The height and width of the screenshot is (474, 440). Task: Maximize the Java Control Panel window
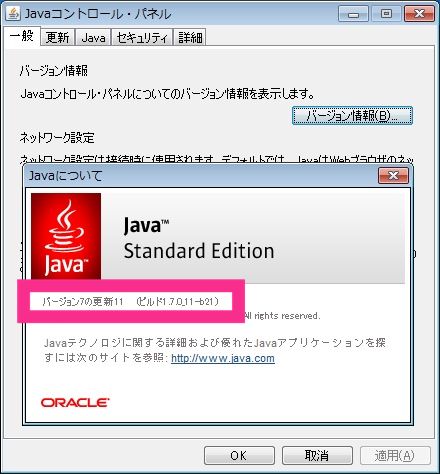coord(386,14)
